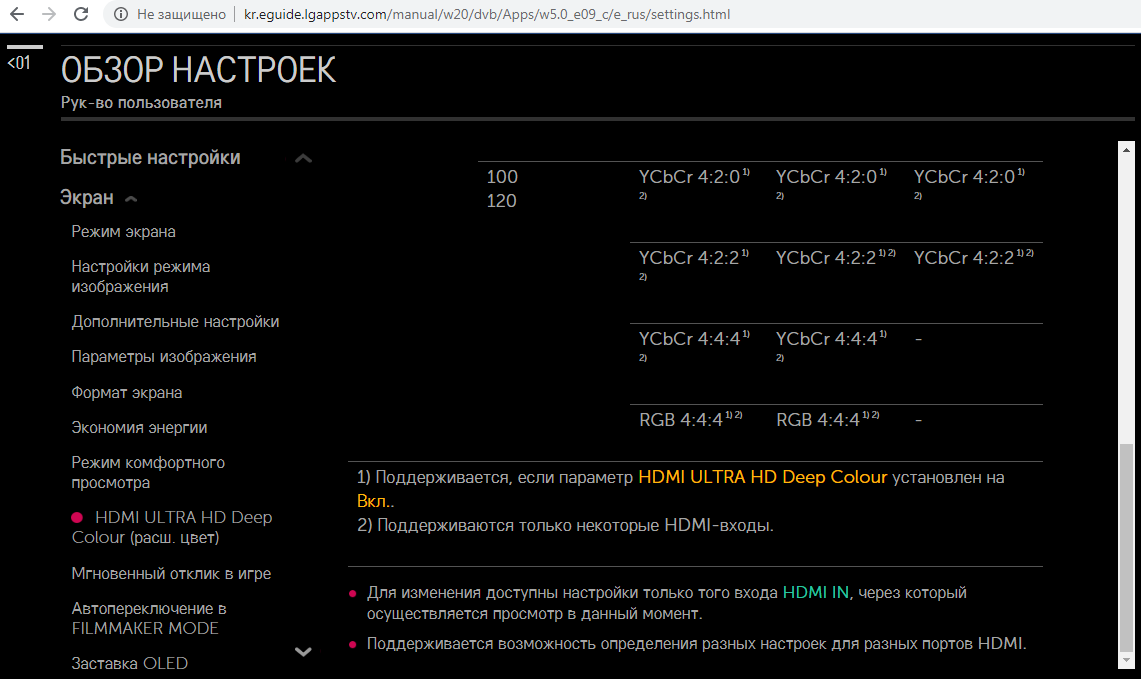This screenshot has width=1141, height=679.
Task: Open Мгновенный отклик в игре item
Action: click(171, 574)
